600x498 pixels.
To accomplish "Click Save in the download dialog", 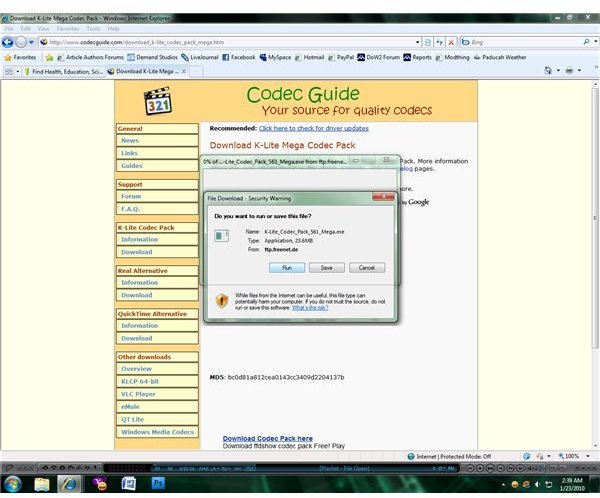I will pyautogui.click(x=327, y=268).
